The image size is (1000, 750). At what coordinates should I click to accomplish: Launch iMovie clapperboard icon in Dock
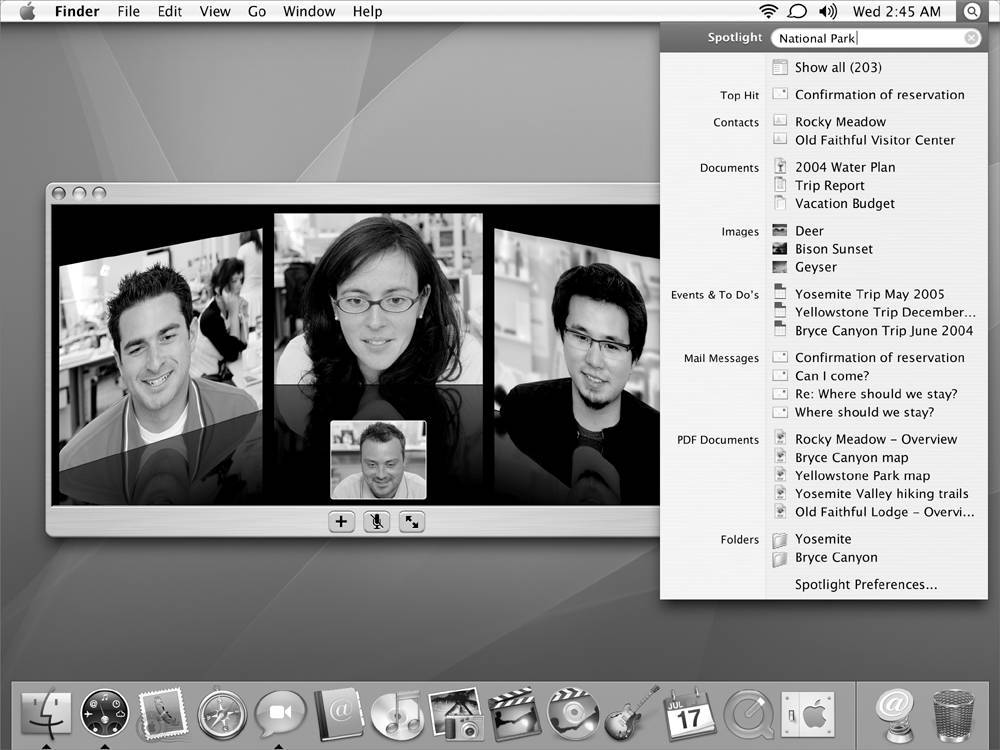click(x=514, y=714)
